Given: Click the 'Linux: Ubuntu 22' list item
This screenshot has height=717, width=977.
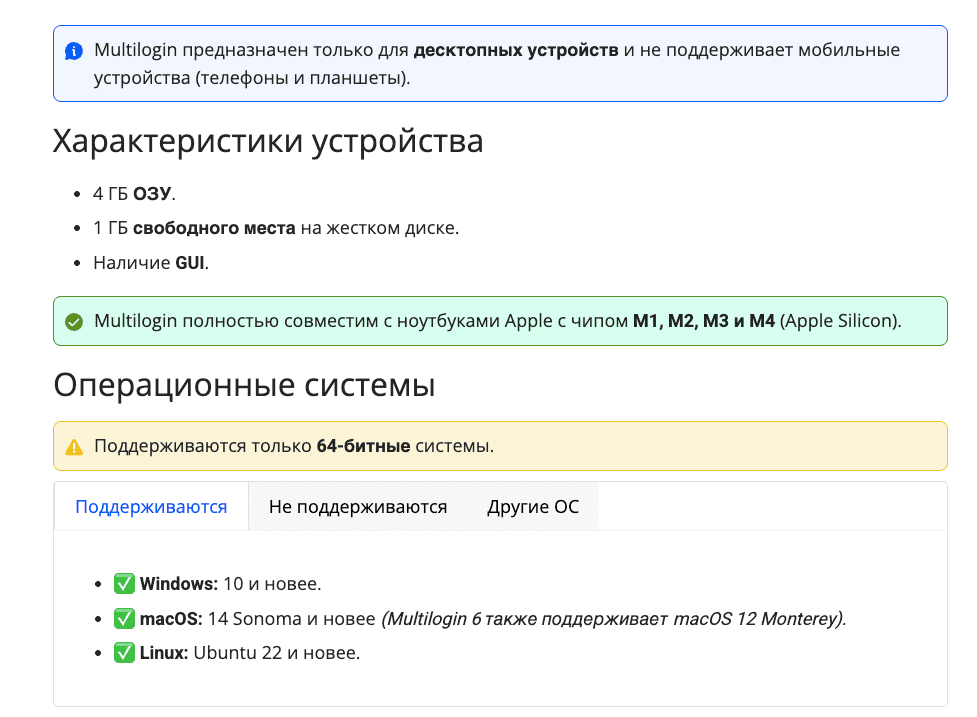Looking at the screenshot, I should [x=250, y=652].
